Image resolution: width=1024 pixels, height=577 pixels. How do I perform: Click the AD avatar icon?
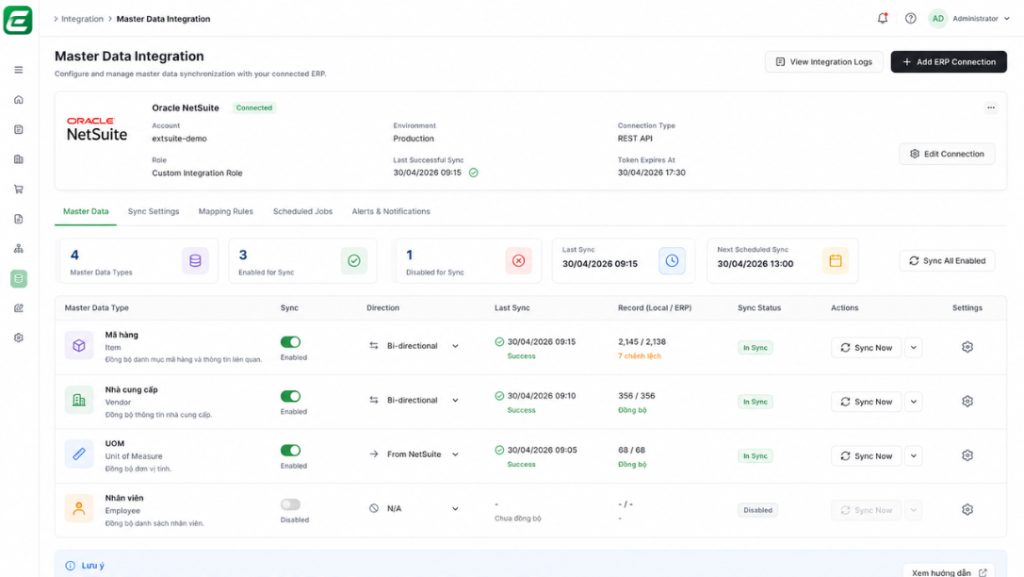click(938, 18)
